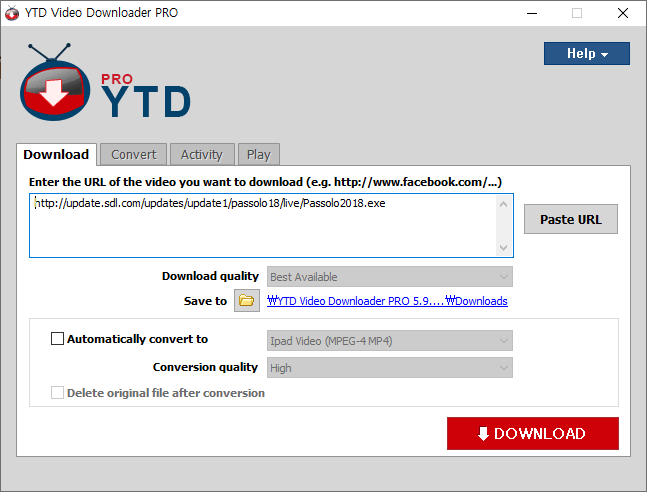Viewport: 647px width, 492px height.
Task: Expand the Ipad Video format dropdown
Action: [x=390, y=341]
